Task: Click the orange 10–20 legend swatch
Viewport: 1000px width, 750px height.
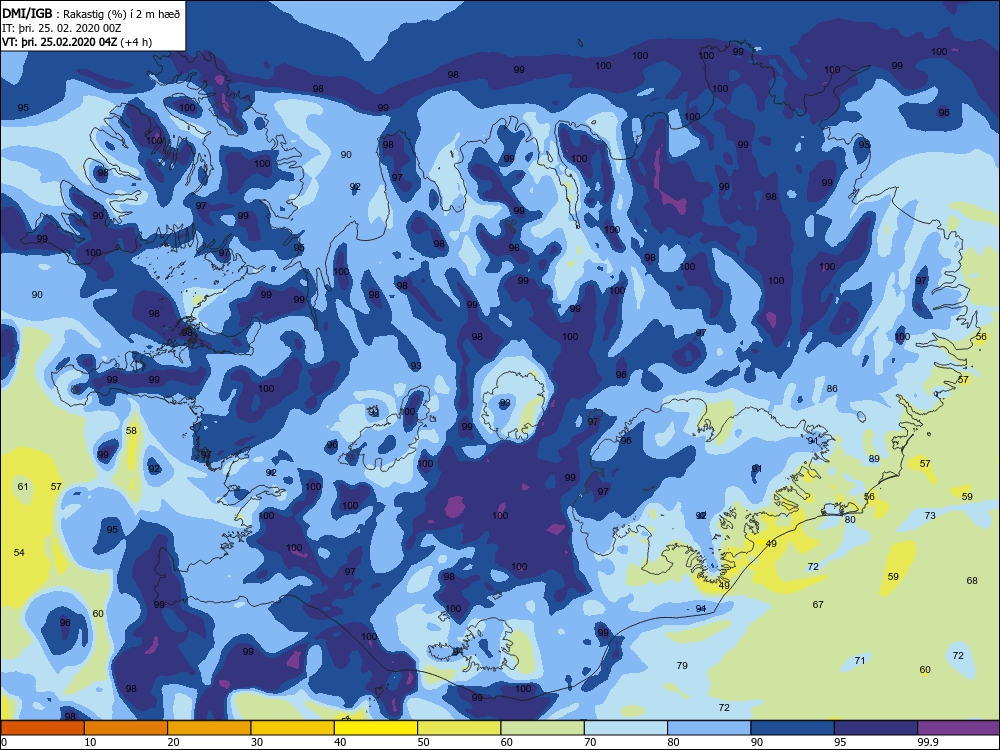Action: click(x=126, y=728)
